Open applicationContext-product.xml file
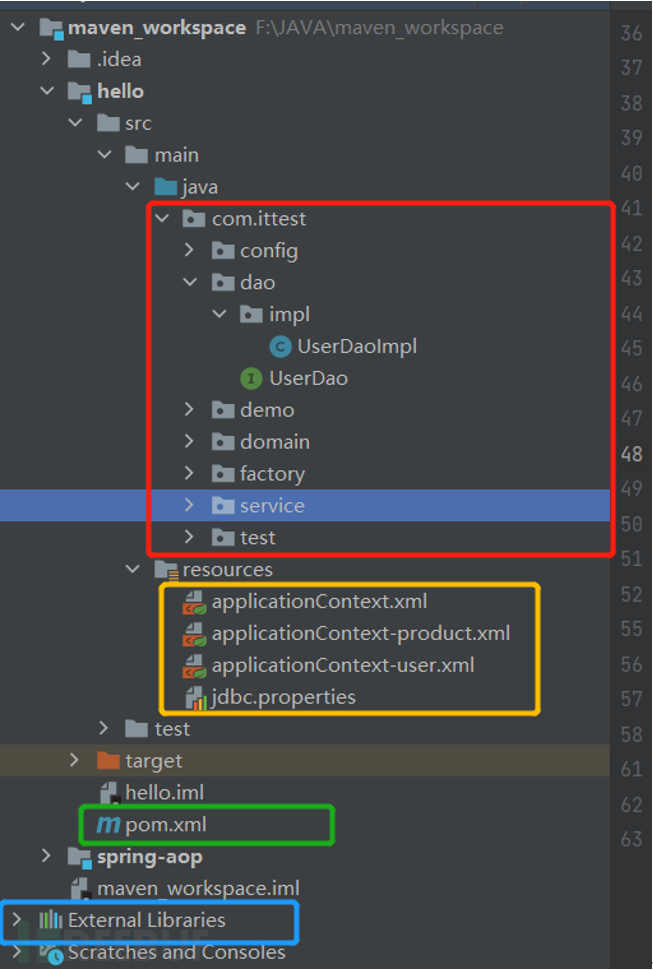653x970 pixels. point(360,633)
